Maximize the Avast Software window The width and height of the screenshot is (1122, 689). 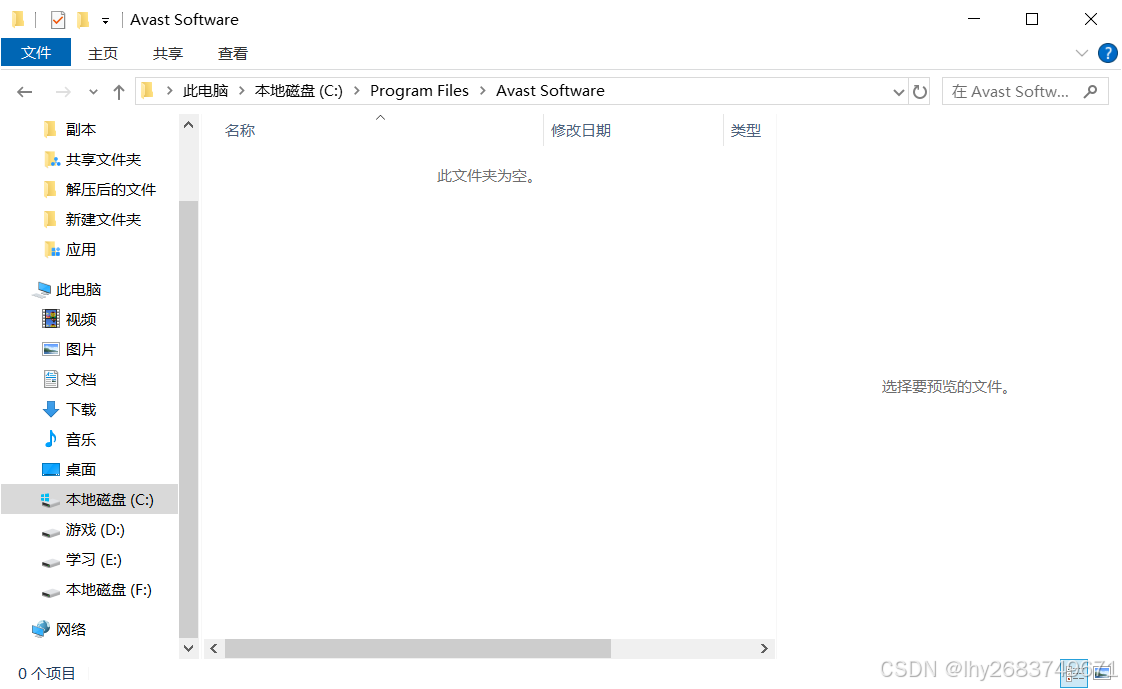[1032, 19]
